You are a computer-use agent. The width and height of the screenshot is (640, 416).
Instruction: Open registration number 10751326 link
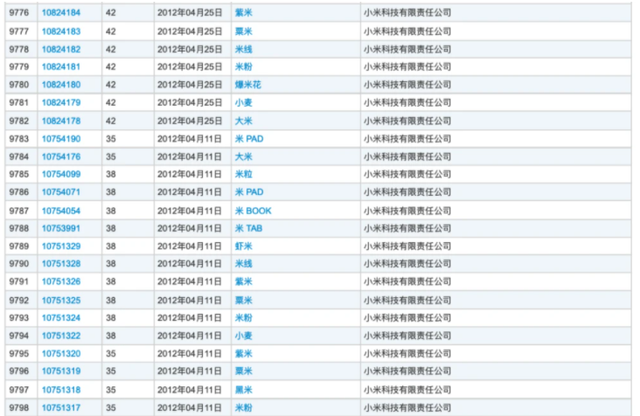(x=61, y=282)
